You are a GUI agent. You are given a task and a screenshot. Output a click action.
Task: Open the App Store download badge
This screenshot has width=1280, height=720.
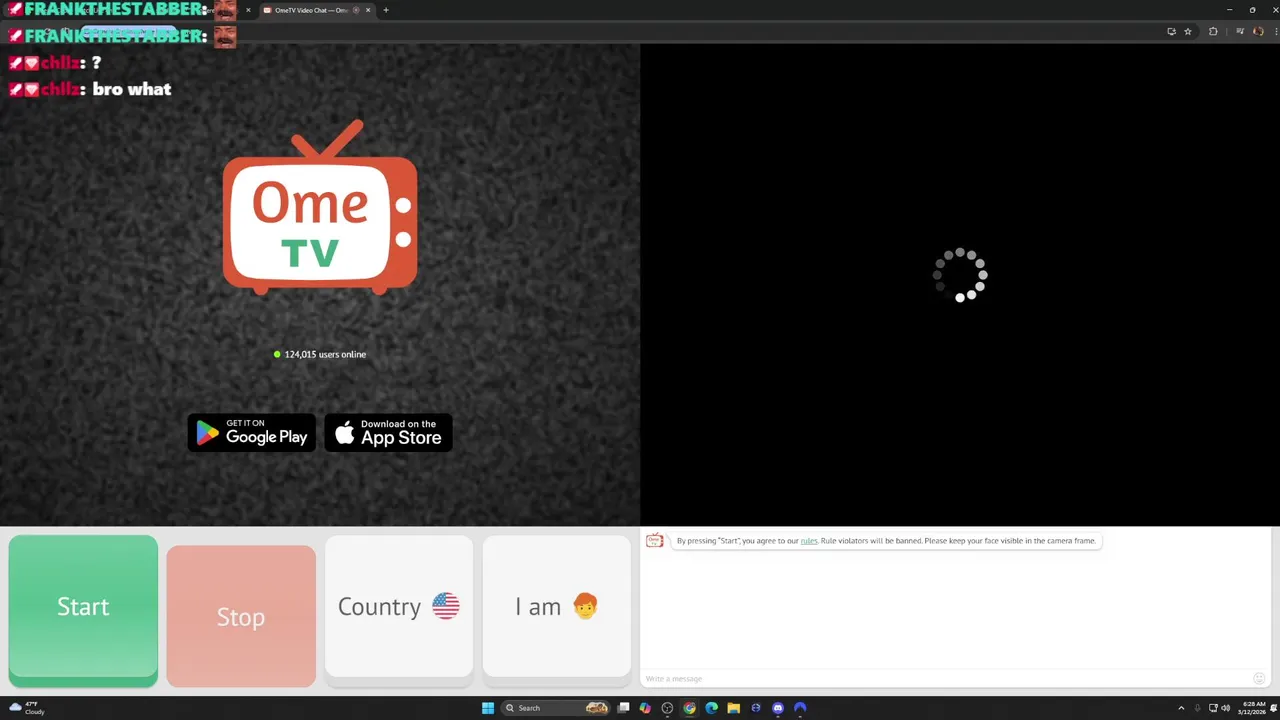click(x=389, y=433)
